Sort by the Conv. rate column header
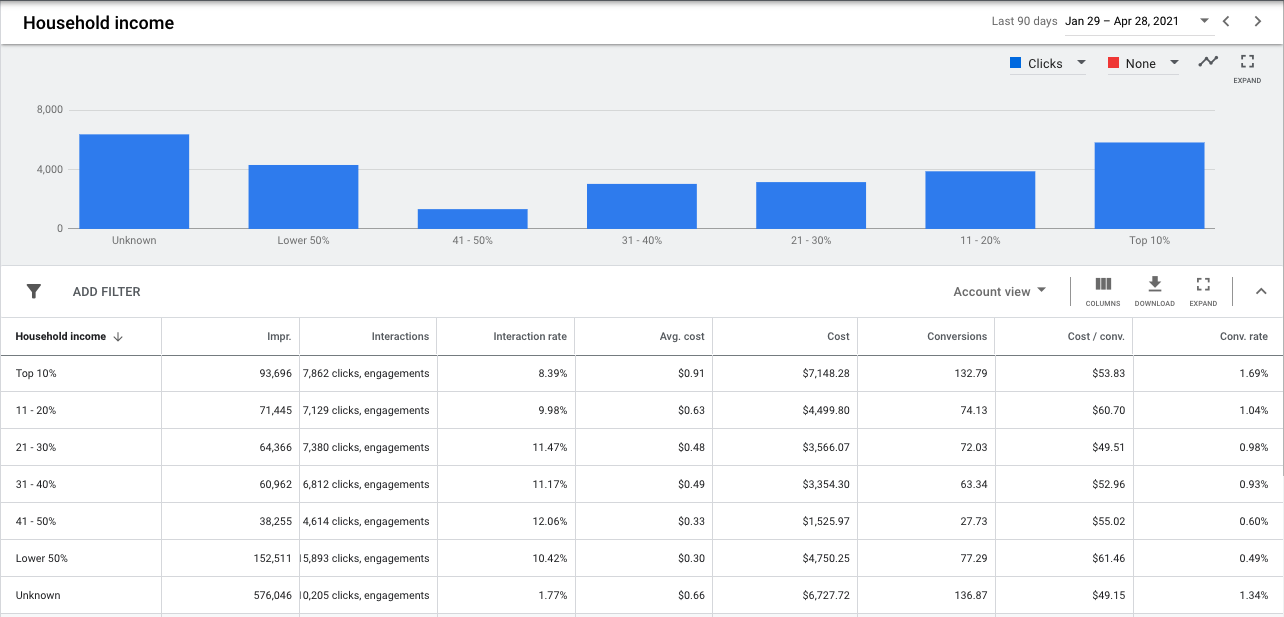The image size is (1284, 617). pos(1244,336)
